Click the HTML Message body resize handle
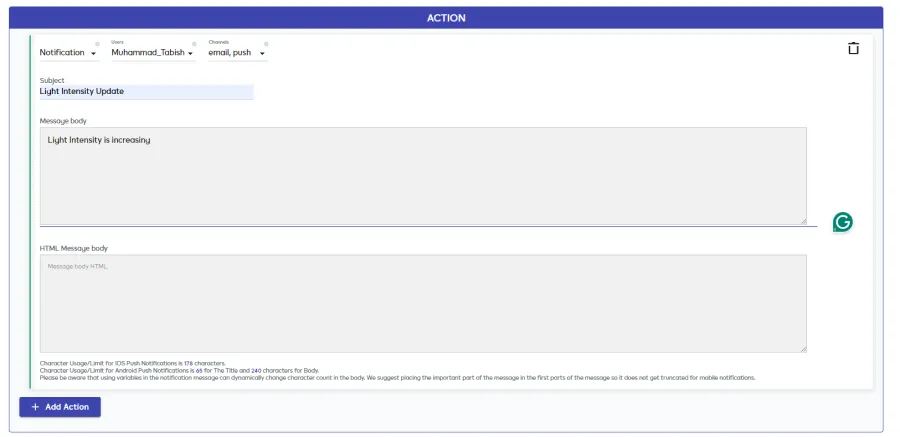Viewport: 900px width, 437px height. pos(802,347)
